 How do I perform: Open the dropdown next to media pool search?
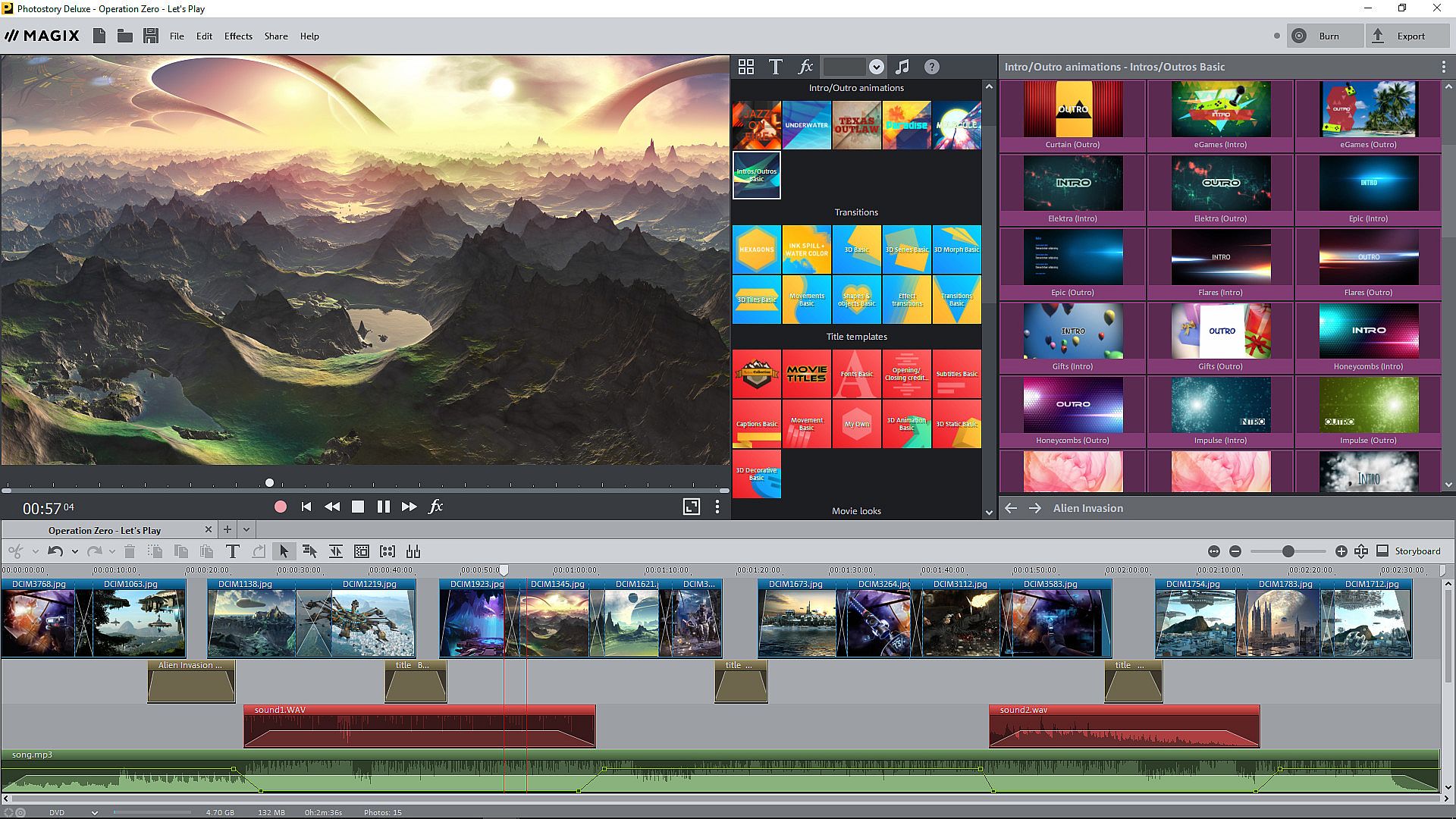tap(876, 67)
